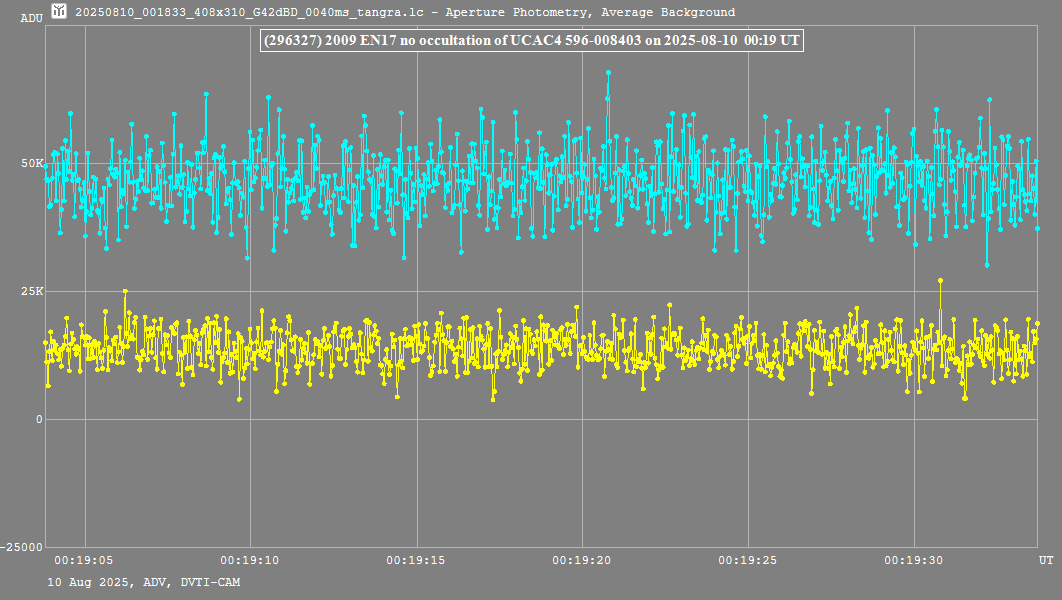
Task: Click the footer text '10 Aug 2025, ADV, DVTI-CAM'
Action: tap(143, 582)
